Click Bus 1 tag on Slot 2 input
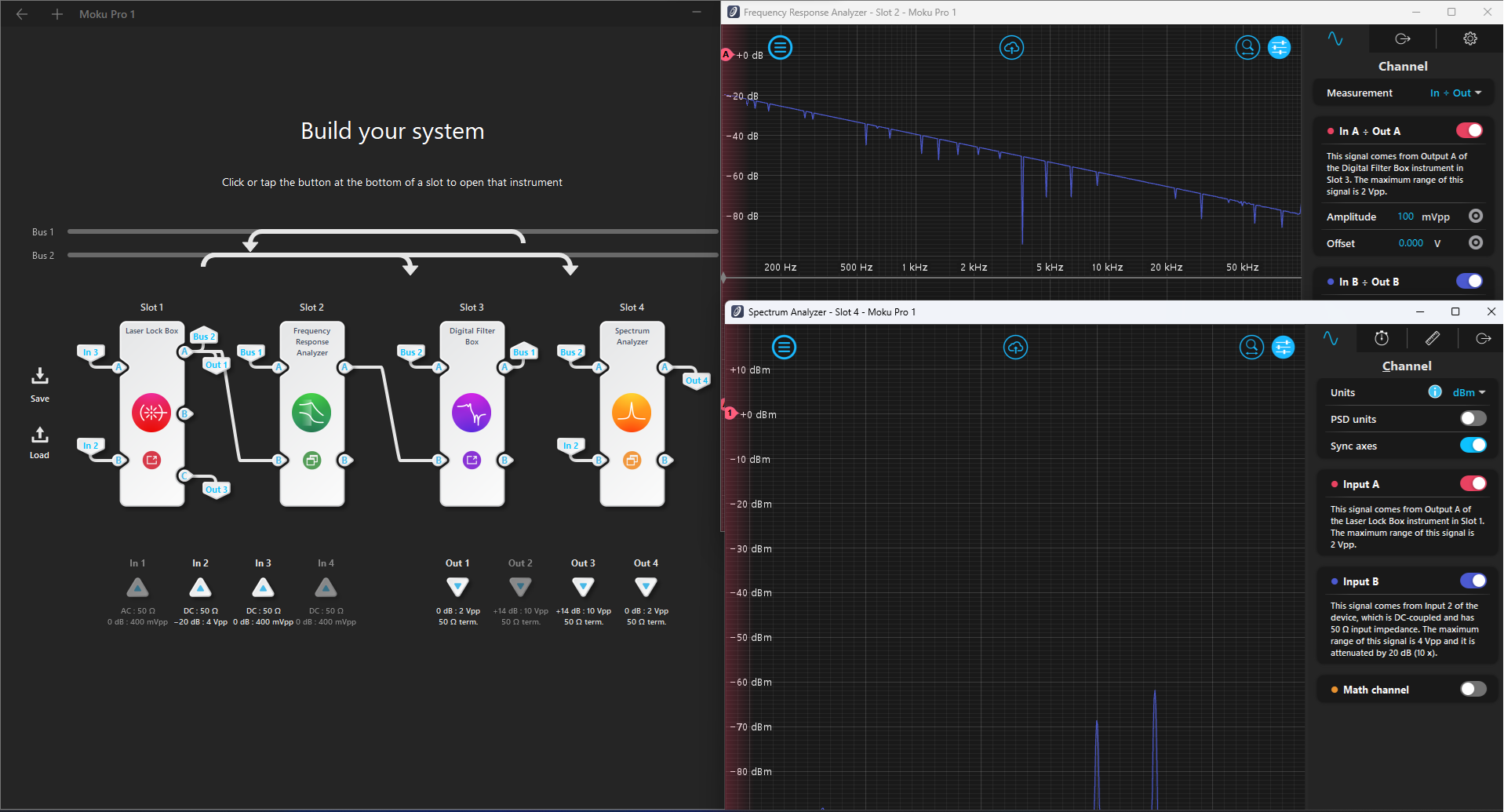This screenshot has width=1504, height=812. pos(251,352)
